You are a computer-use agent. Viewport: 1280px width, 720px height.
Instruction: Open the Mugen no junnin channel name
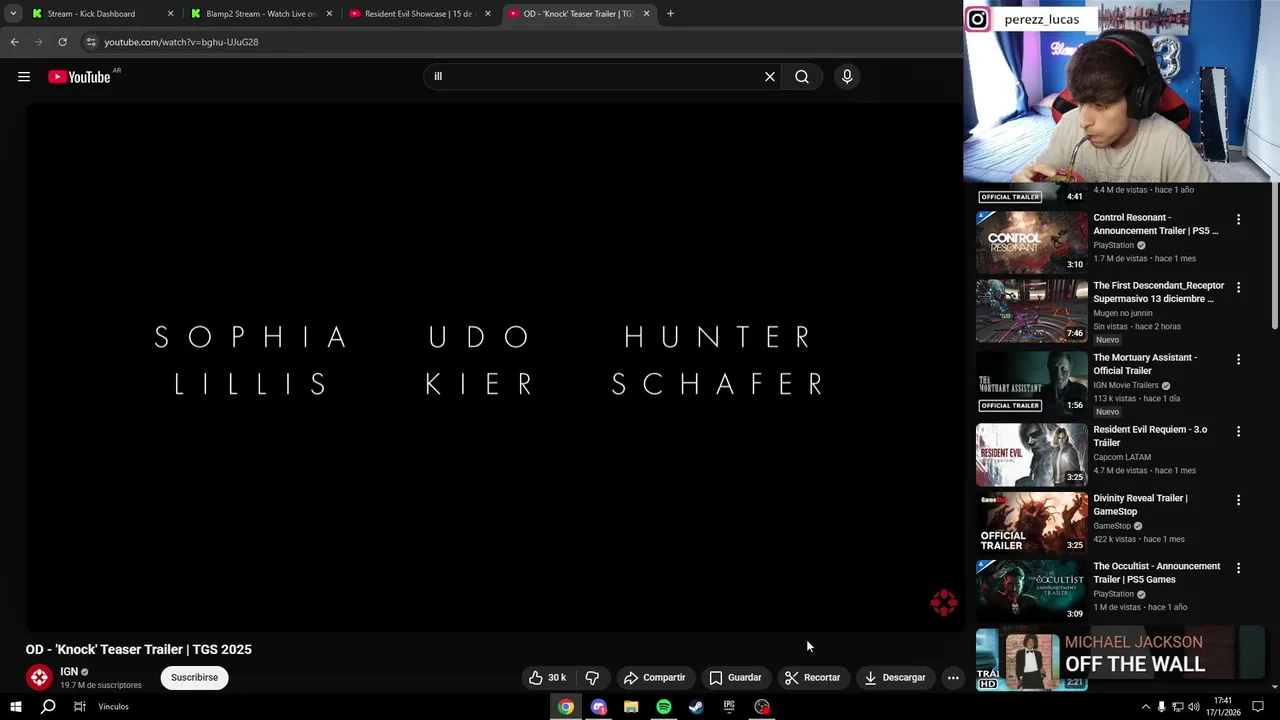click(x=1123, y=313)
